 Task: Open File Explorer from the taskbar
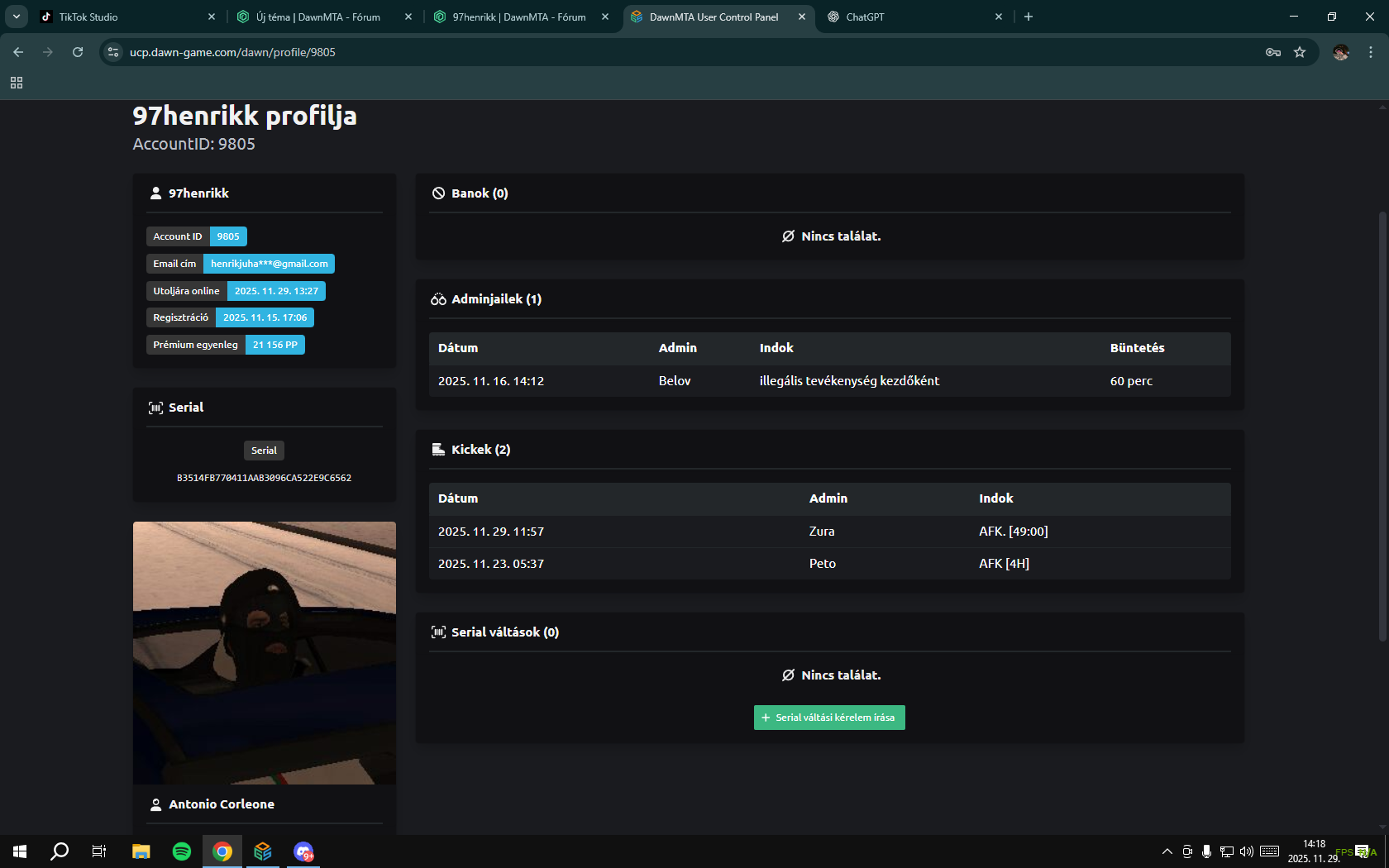[141, 851]
